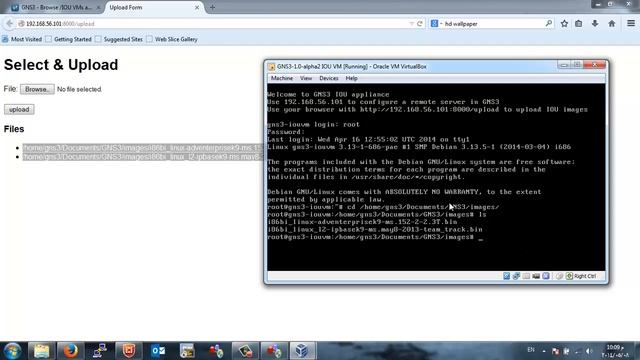Open a new tab with the plus button

(x=212, y=7)
